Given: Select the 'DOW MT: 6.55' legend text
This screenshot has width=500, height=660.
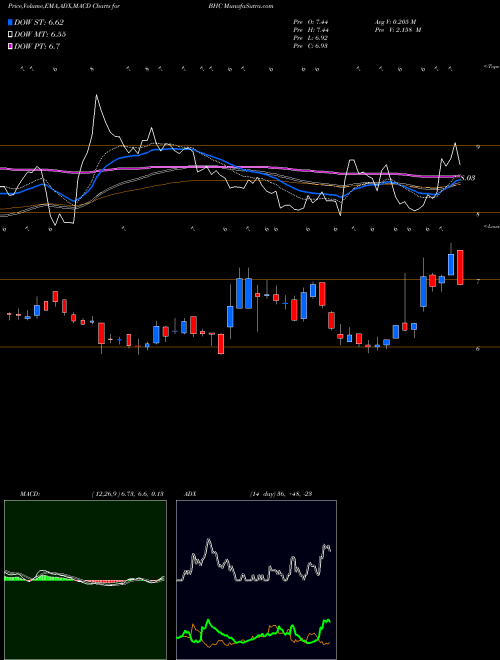Looking at the screenshot, I should (x=40, y=35).
